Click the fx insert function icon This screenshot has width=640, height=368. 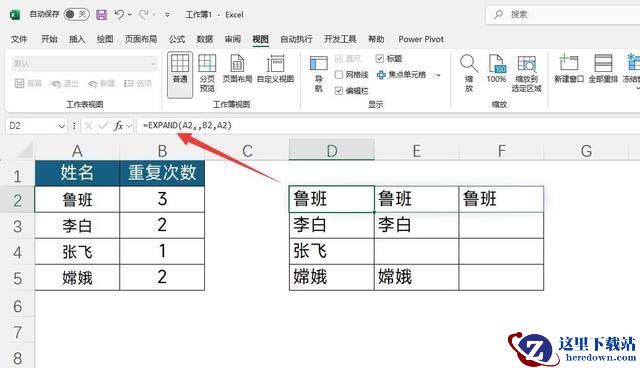coord(119,126)
